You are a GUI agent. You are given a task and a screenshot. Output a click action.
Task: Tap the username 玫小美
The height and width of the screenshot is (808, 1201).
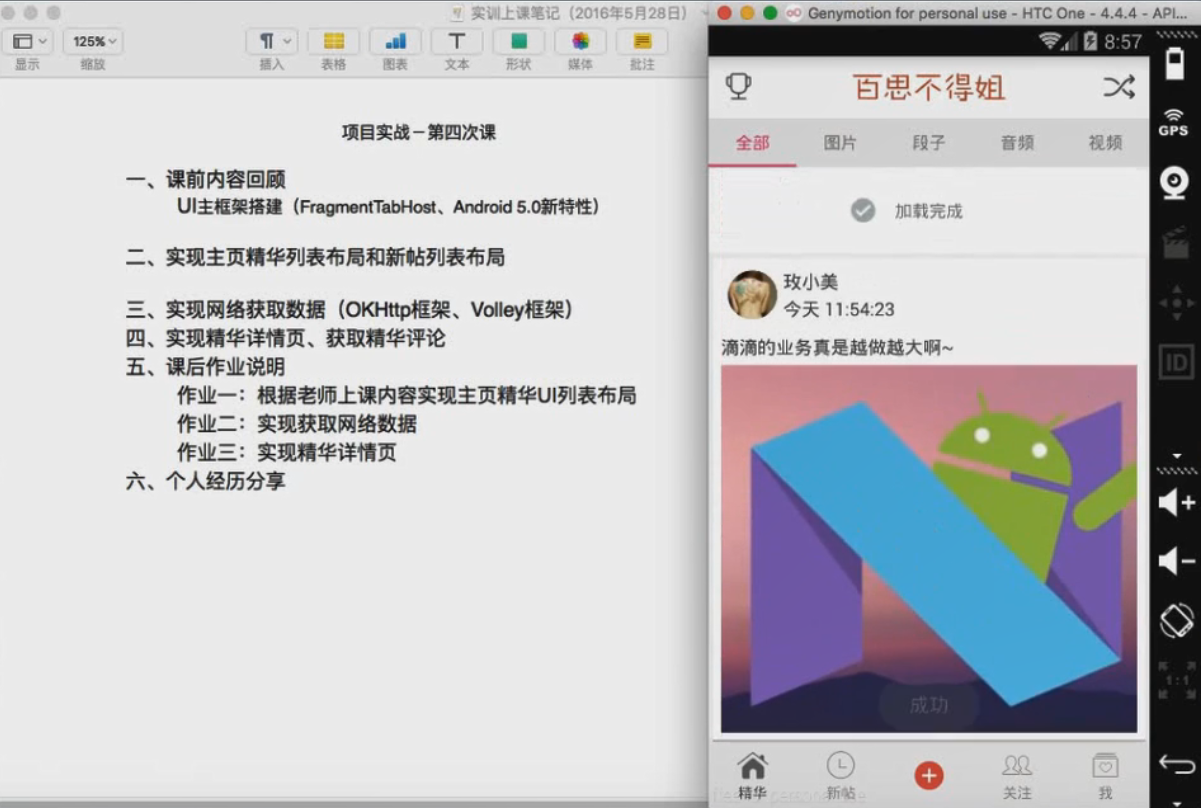(x=811, y=283)
